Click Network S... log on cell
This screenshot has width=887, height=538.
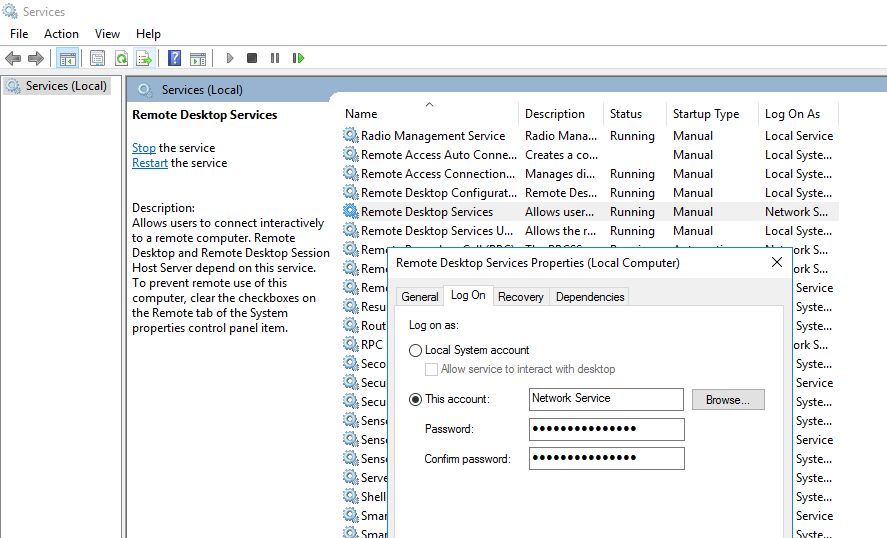(796, 212)
